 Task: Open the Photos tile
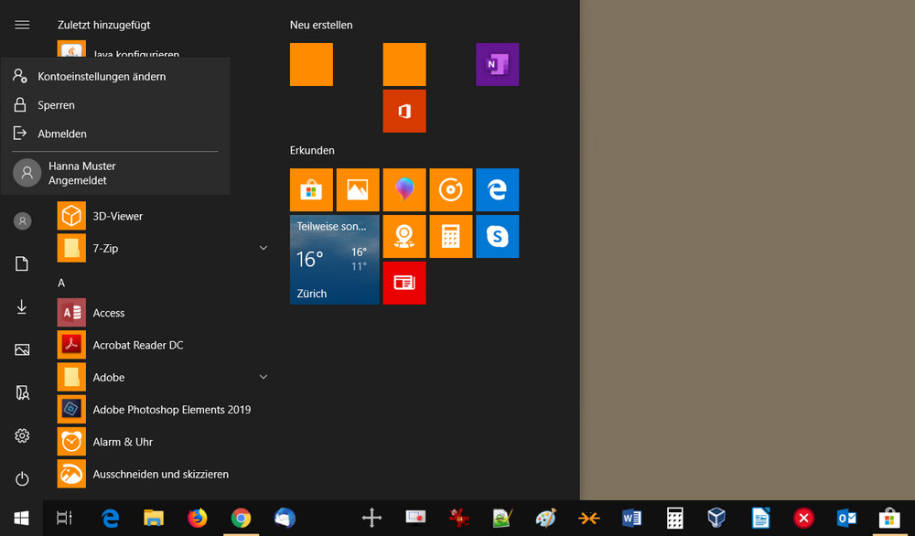tap(358, 190)
